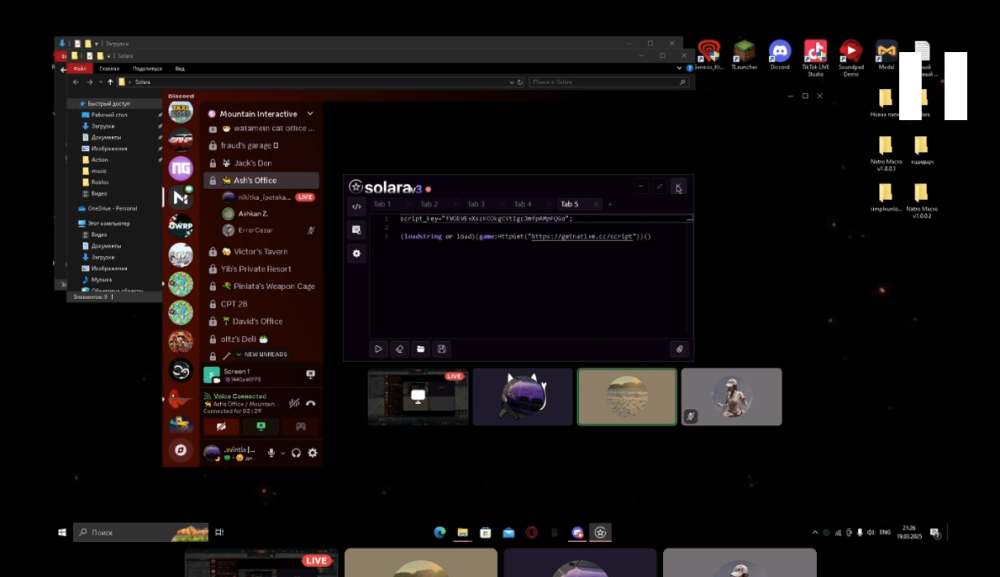The height and width of the screenshot is (577, 1000).
Task: Open Solara's settings gear in sidebar
Action: pos(357,253)
